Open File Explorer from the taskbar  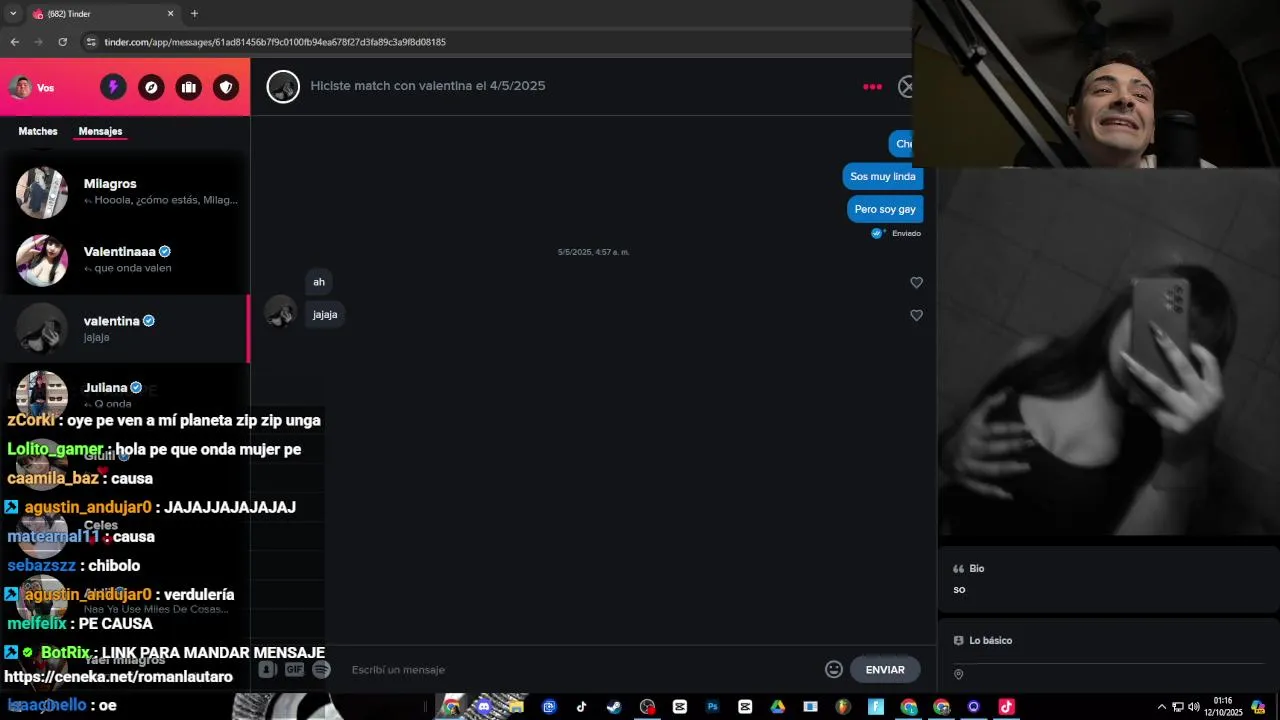click(x=516, y=706)
